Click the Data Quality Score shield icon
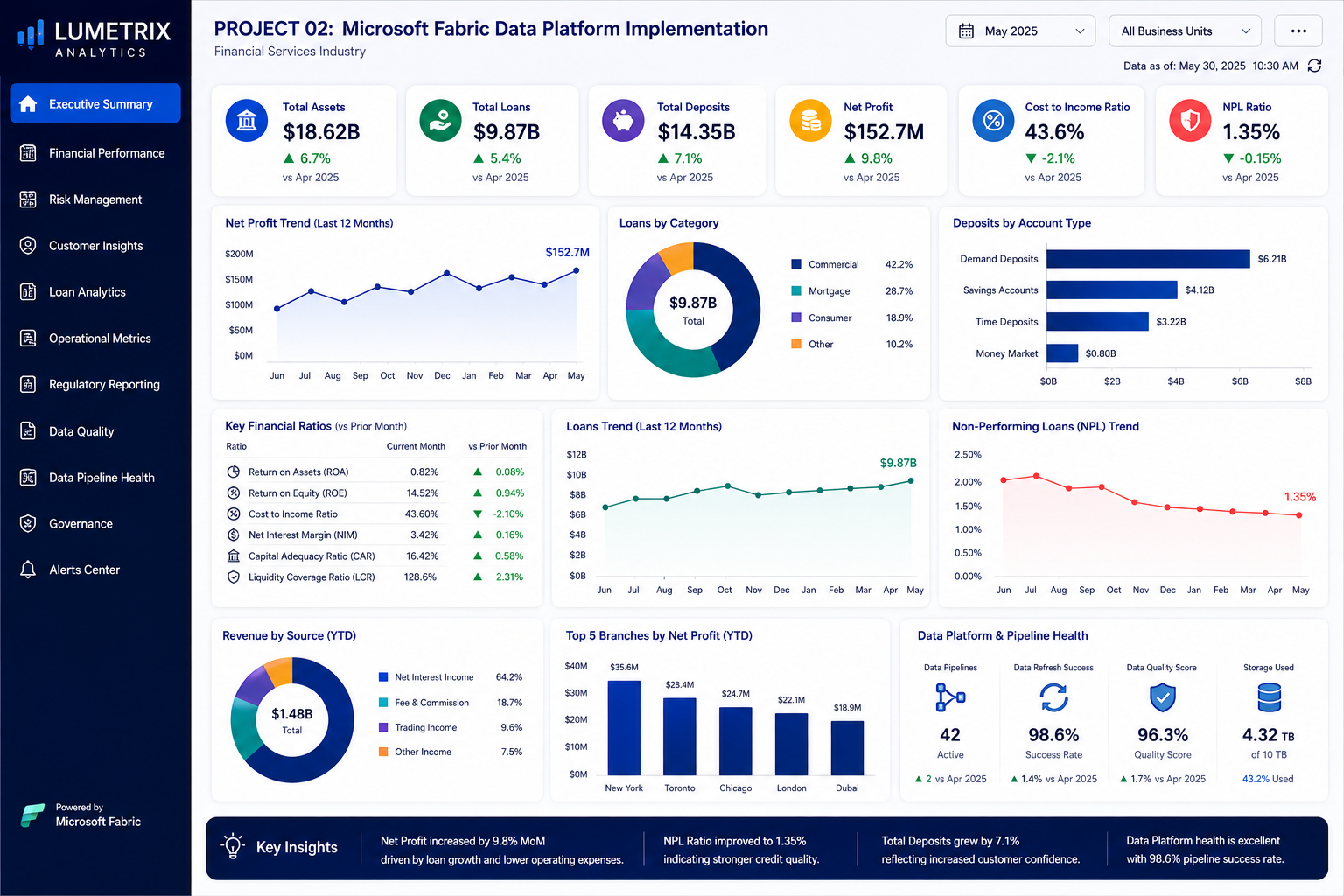 tap(1162, 697)
